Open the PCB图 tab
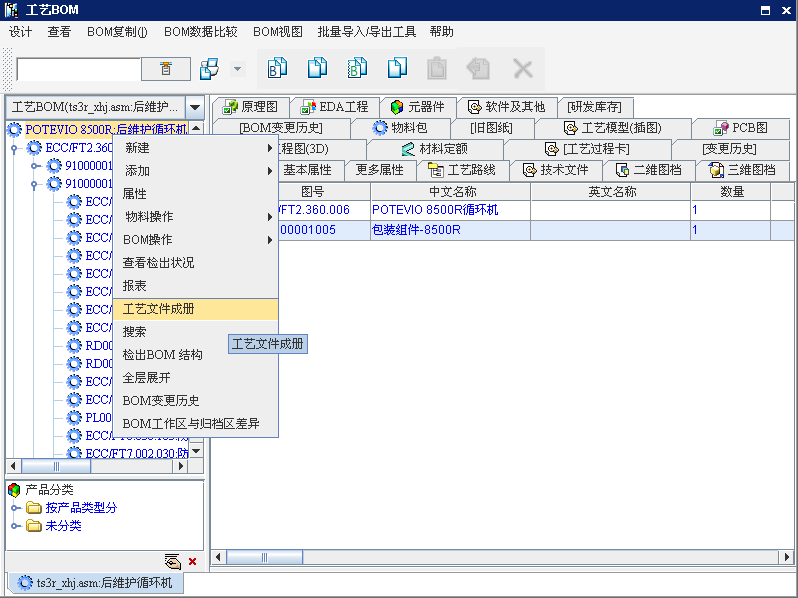Image resolution: width=798 pixels, height=598 pixels. tap(740, 128)
